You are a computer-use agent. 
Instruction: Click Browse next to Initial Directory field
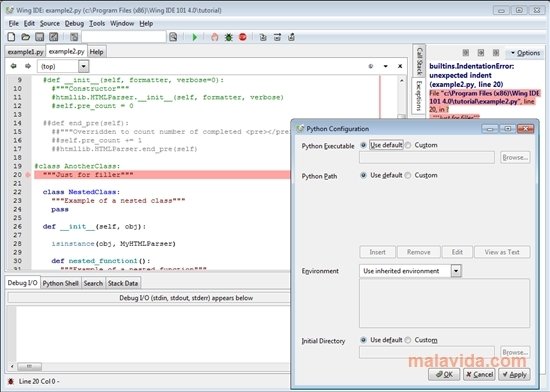click(515, 352)
